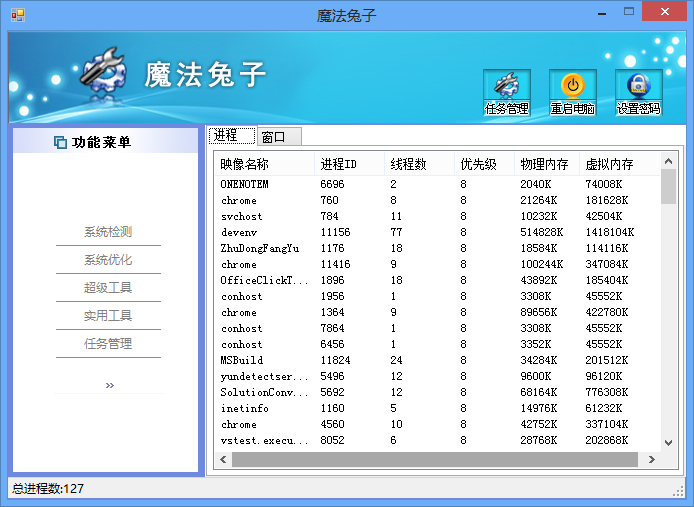Select the devenv process row

pyautogui.click(x=437, y=232)
